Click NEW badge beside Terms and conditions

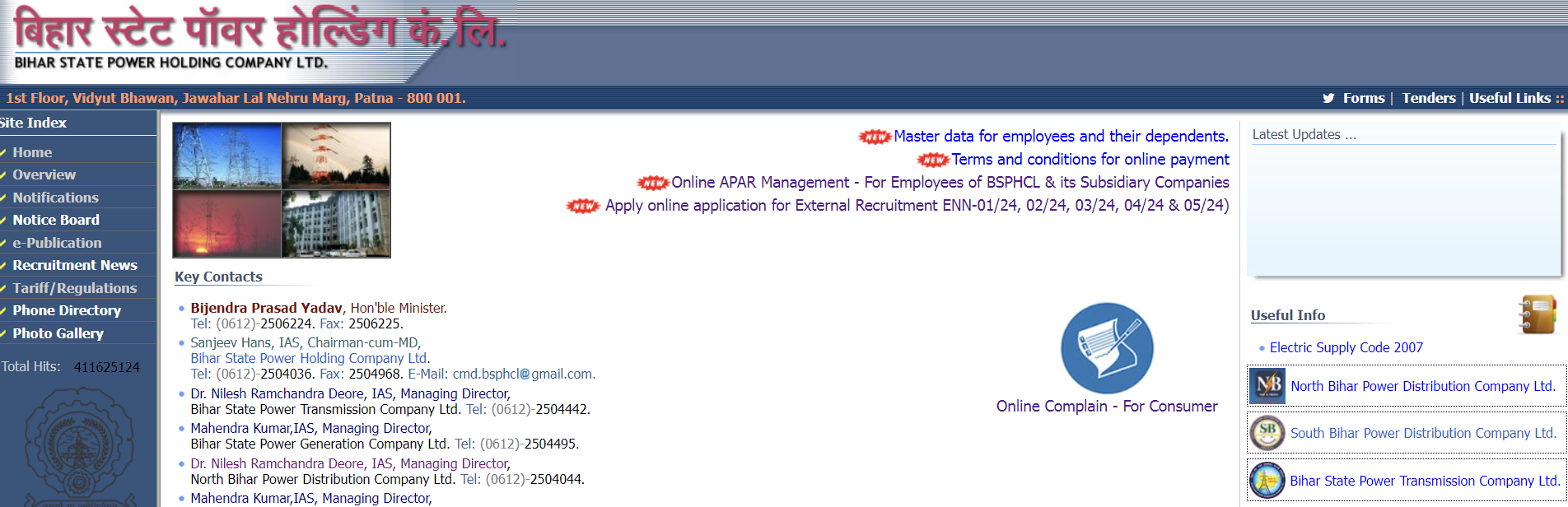coord(933,160)
